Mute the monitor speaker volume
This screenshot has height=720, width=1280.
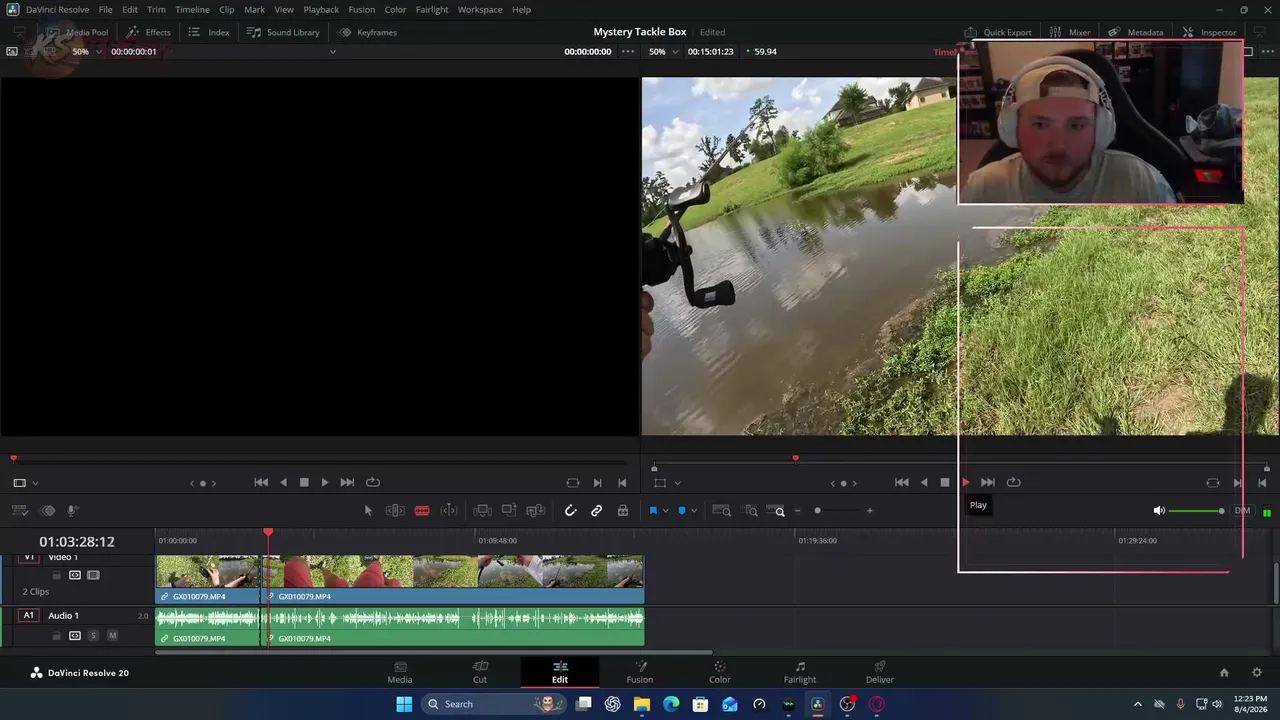[x=1159, y=511]
